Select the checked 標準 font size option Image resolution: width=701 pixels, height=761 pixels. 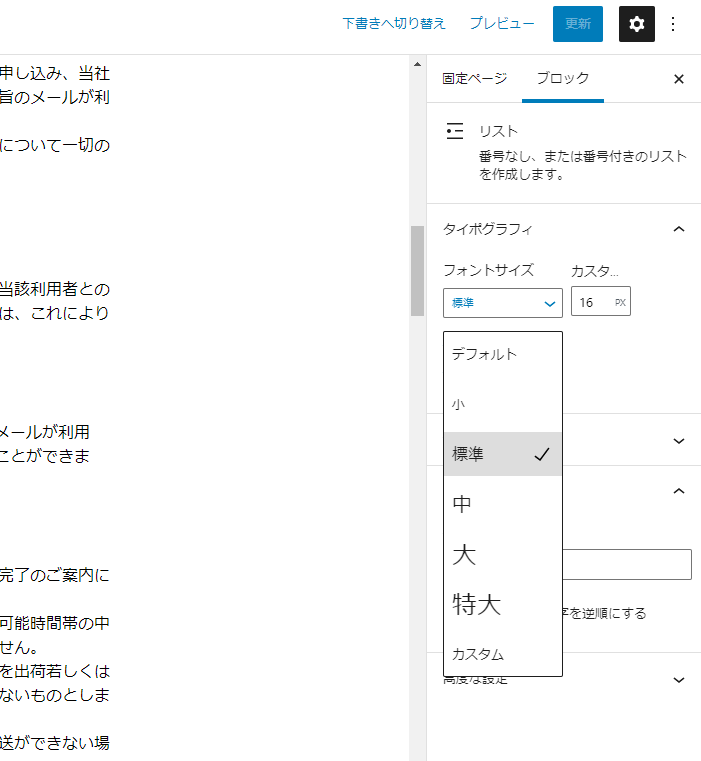click(x=502, y=454)
